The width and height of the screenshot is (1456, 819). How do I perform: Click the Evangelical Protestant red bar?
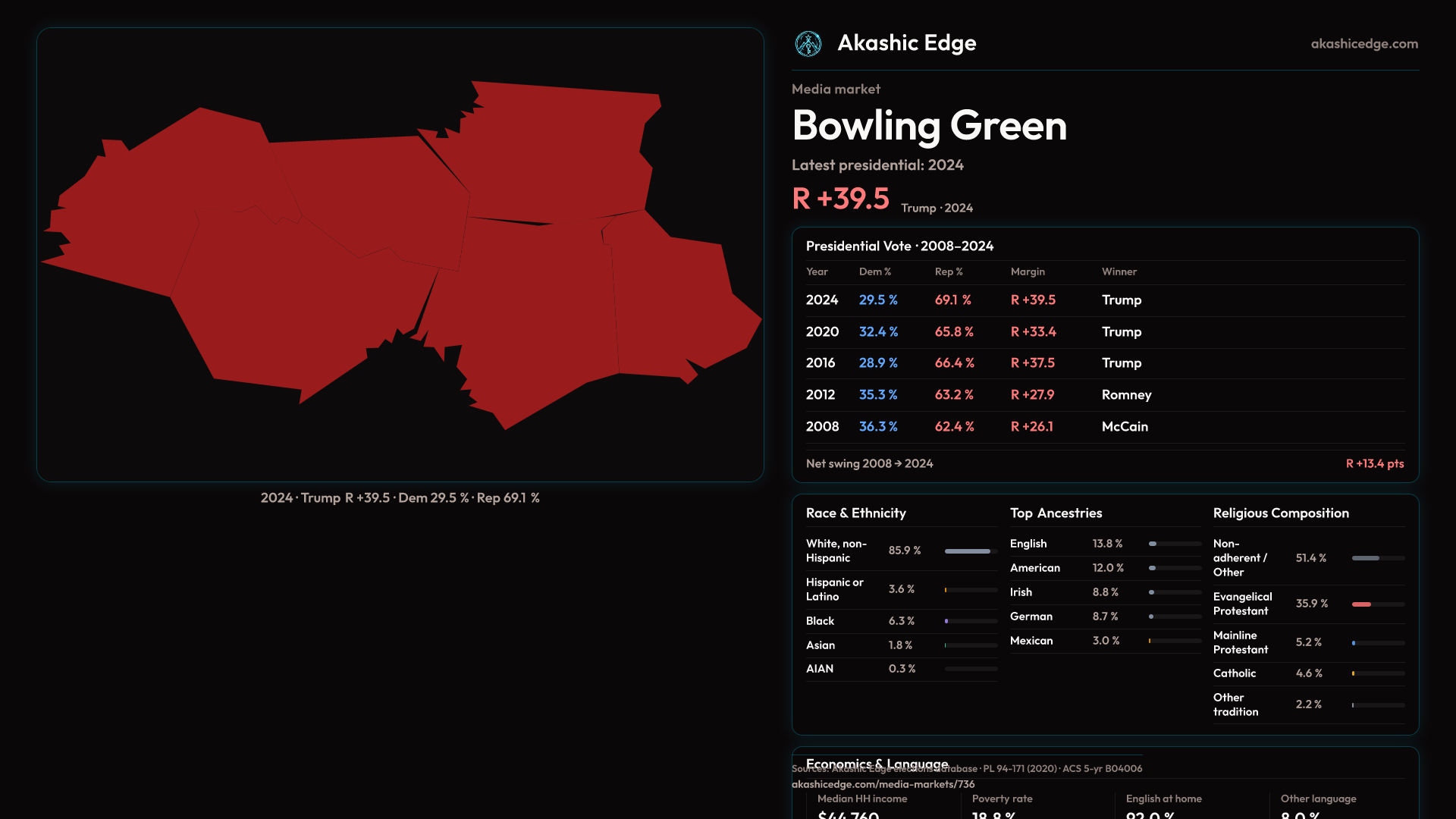point(1362,604)
